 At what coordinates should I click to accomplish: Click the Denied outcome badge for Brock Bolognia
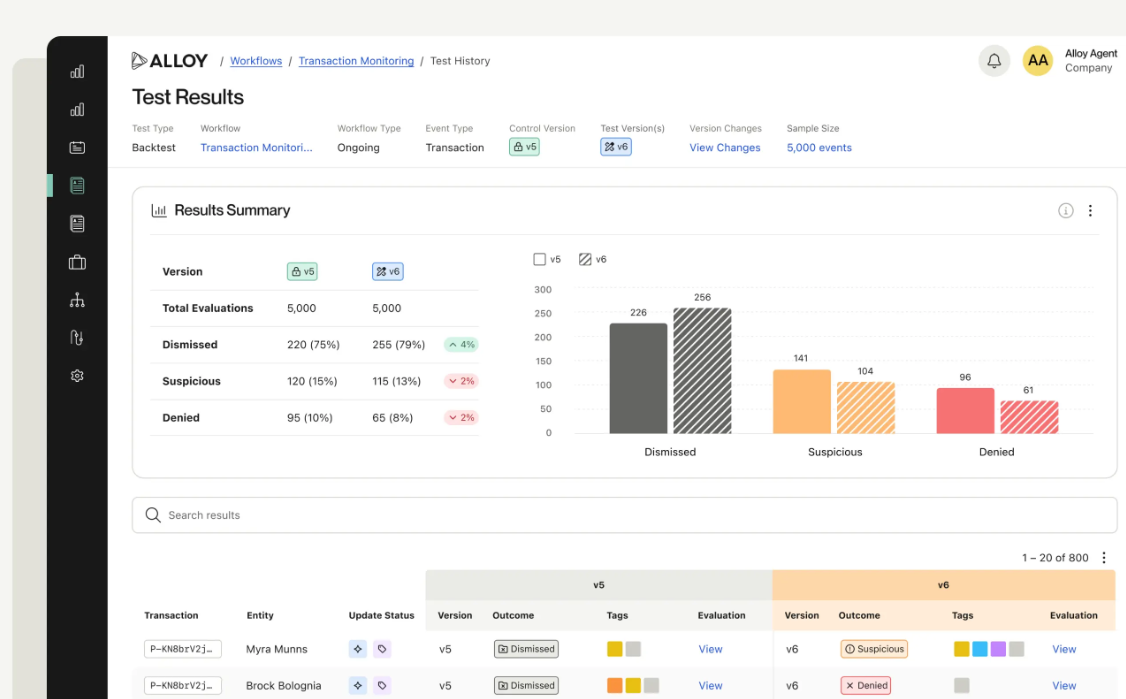(866, 685)
